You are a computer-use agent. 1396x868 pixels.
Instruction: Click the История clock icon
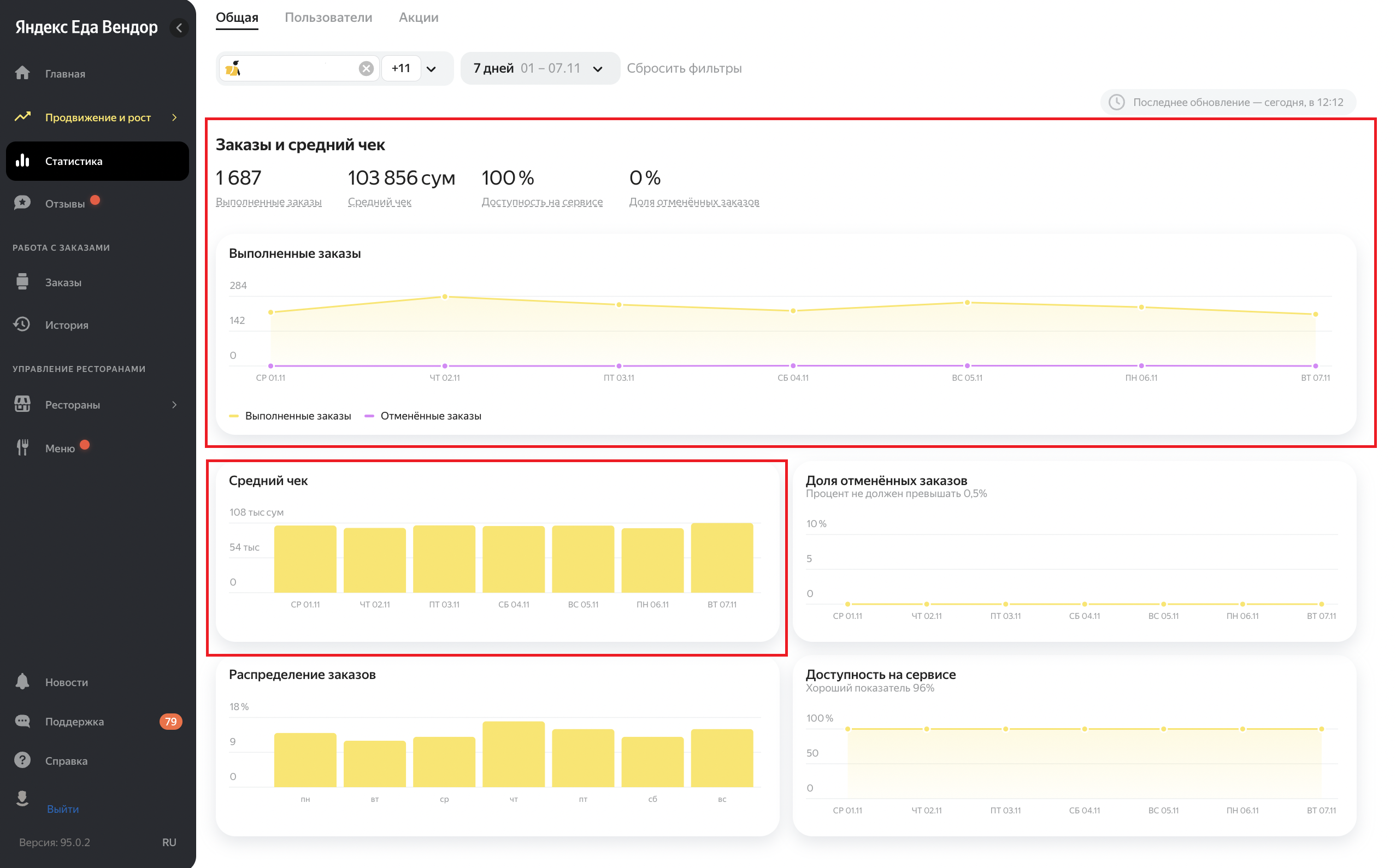click(x=22, y=324)
